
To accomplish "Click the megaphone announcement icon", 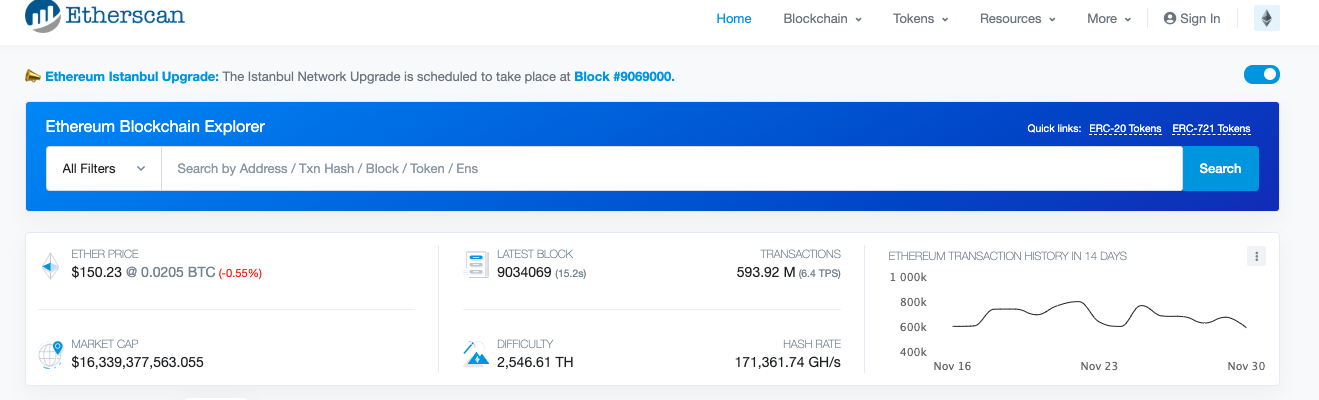I will tap(33, 76).
